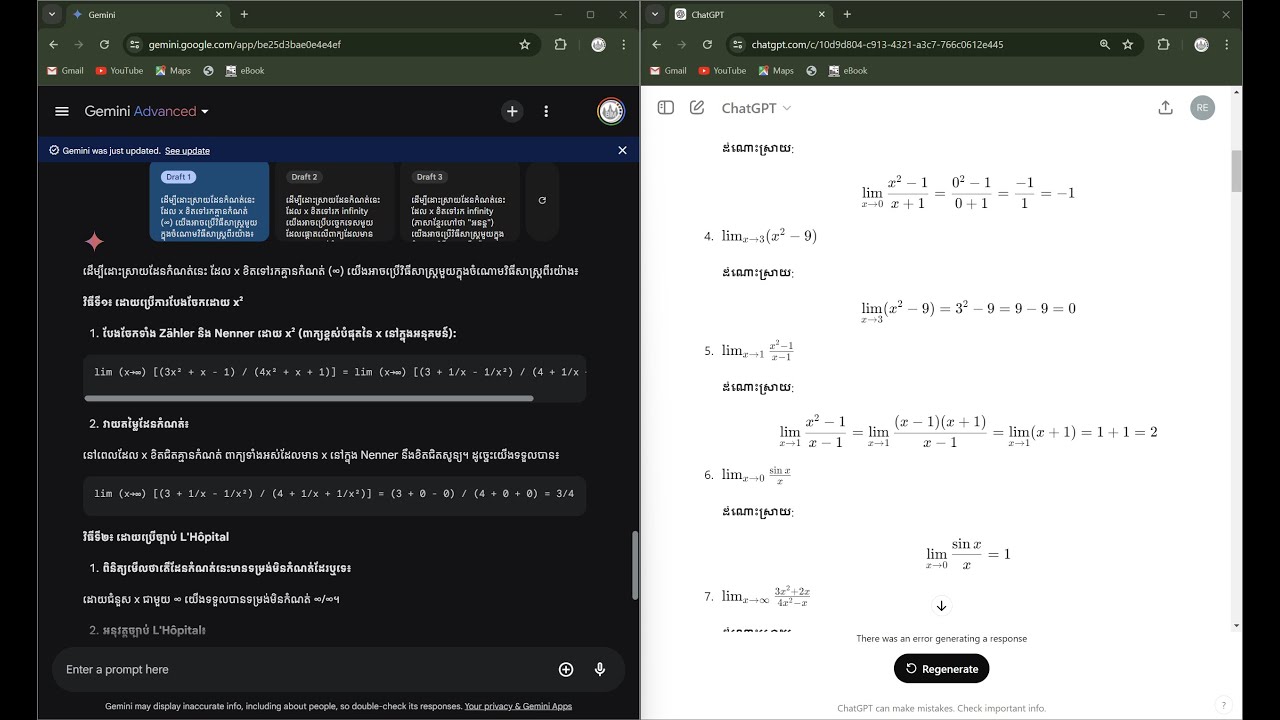The image size is (1280, 720).
Task: Open profile icon in ChatGPT Chrome toolbar
Action: pyautogui.click(x=1201, y=45)
